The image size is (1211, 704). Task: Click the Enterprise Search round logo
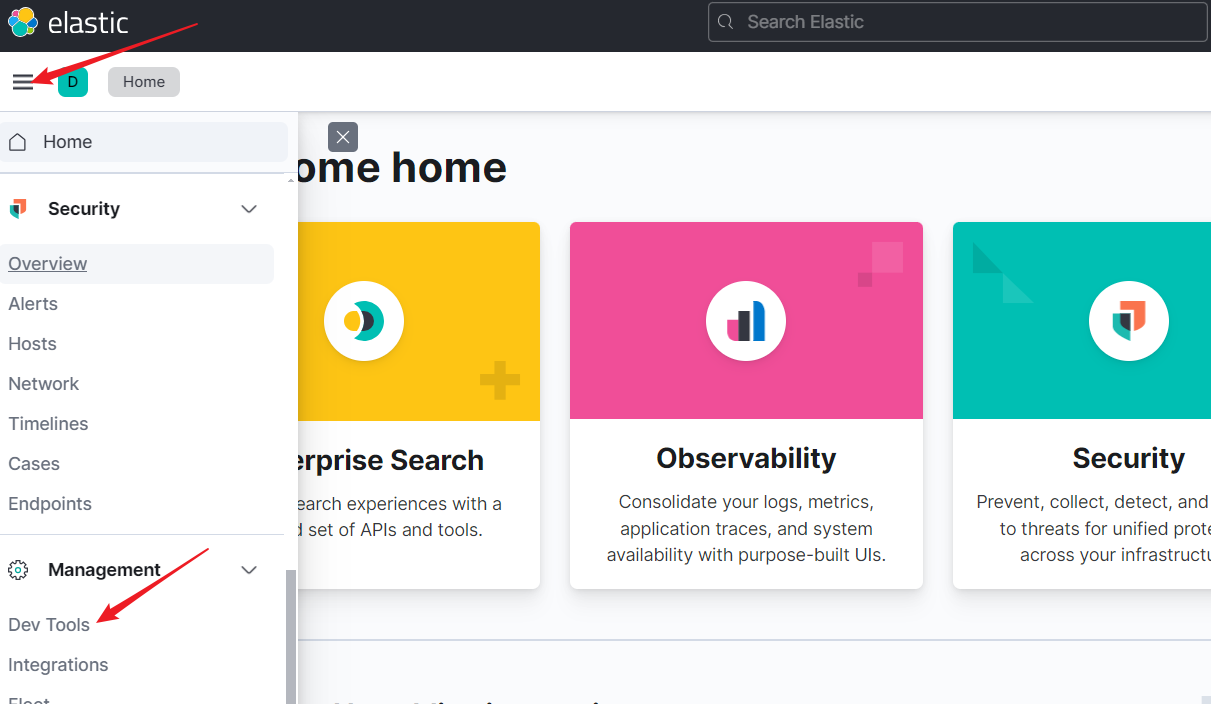(x=364, y=321)
